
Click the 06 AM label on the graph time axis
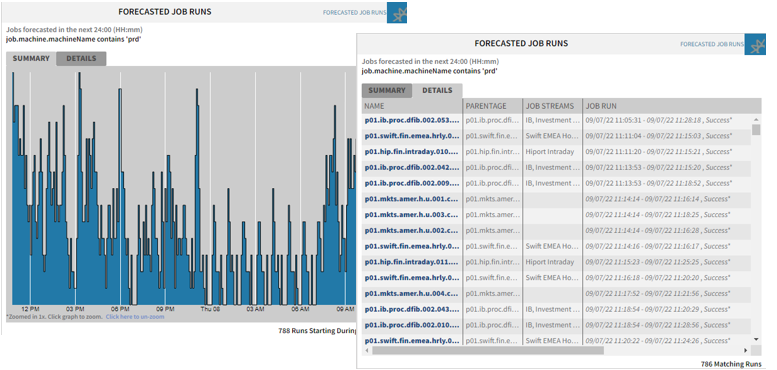300,309
